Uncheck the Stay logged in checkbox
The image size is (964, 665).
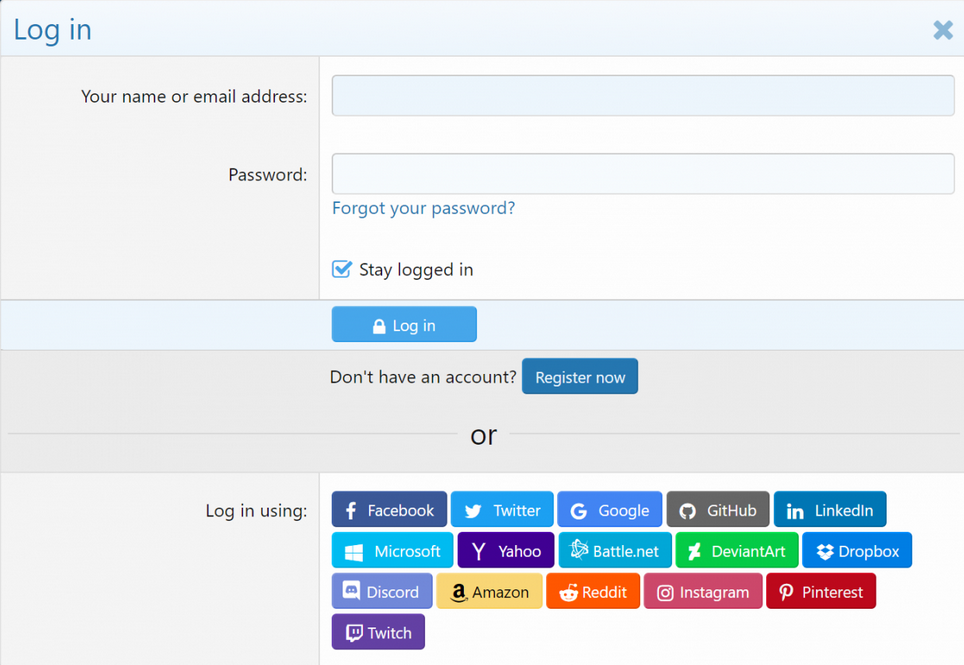[x=342, y=269]
